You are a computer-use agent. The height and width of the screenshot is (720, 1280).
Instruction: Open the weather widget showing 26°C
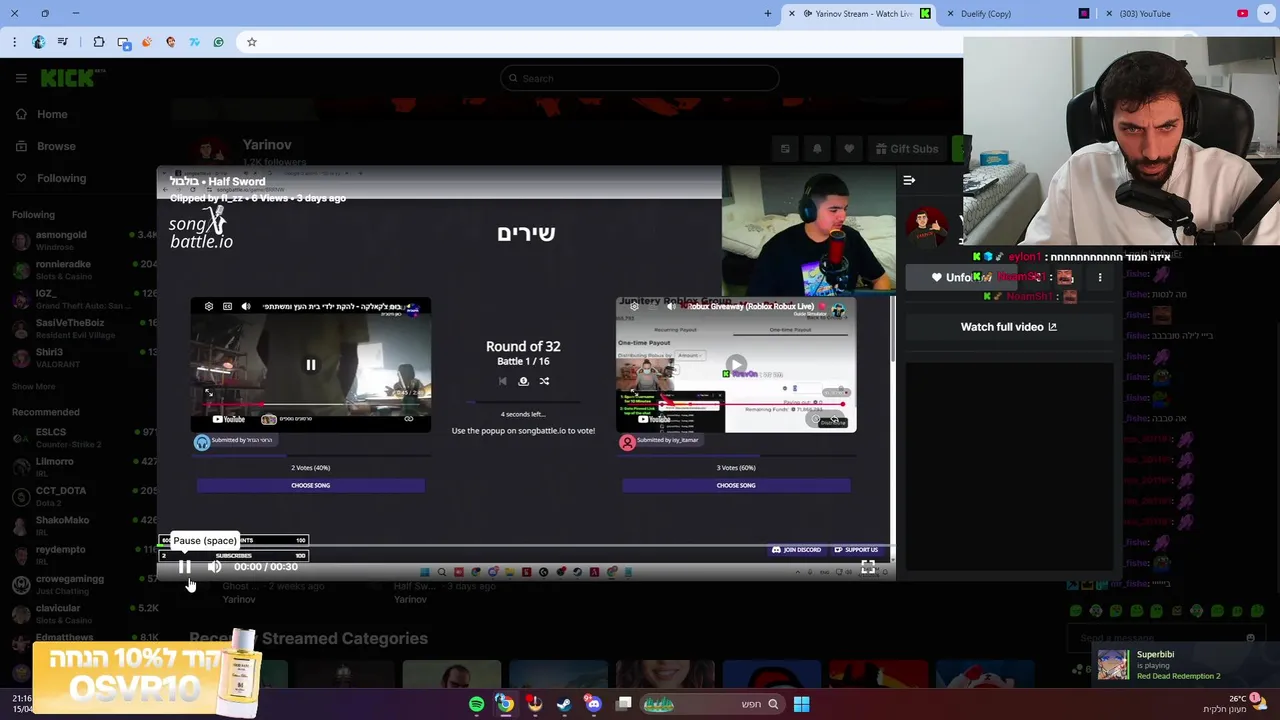pos(1237,703)
